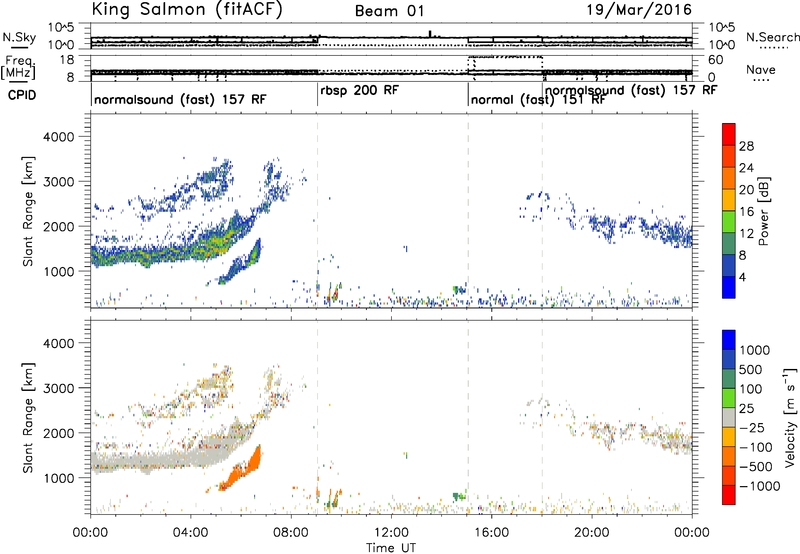Click the 'Velocity [m s-1]' colorbar label

(x=790, y=417)
